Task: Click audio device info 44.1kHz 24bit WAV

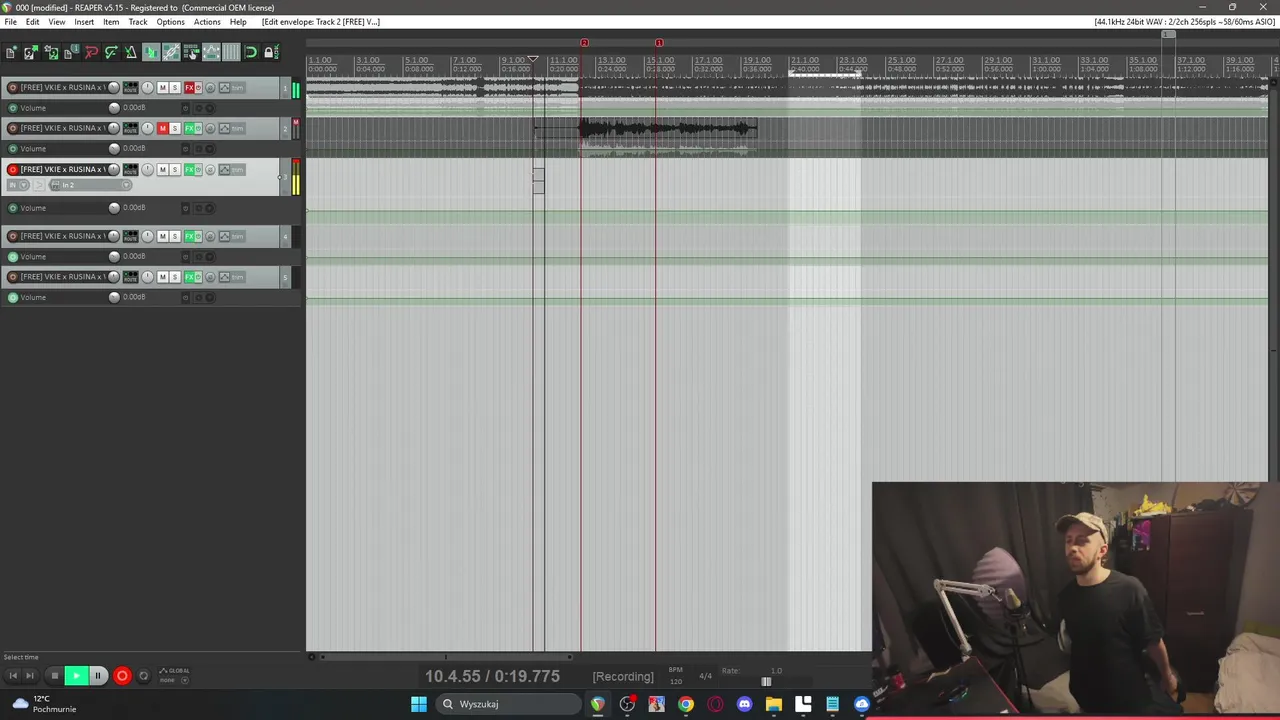Action: [x=1184, y=22]
